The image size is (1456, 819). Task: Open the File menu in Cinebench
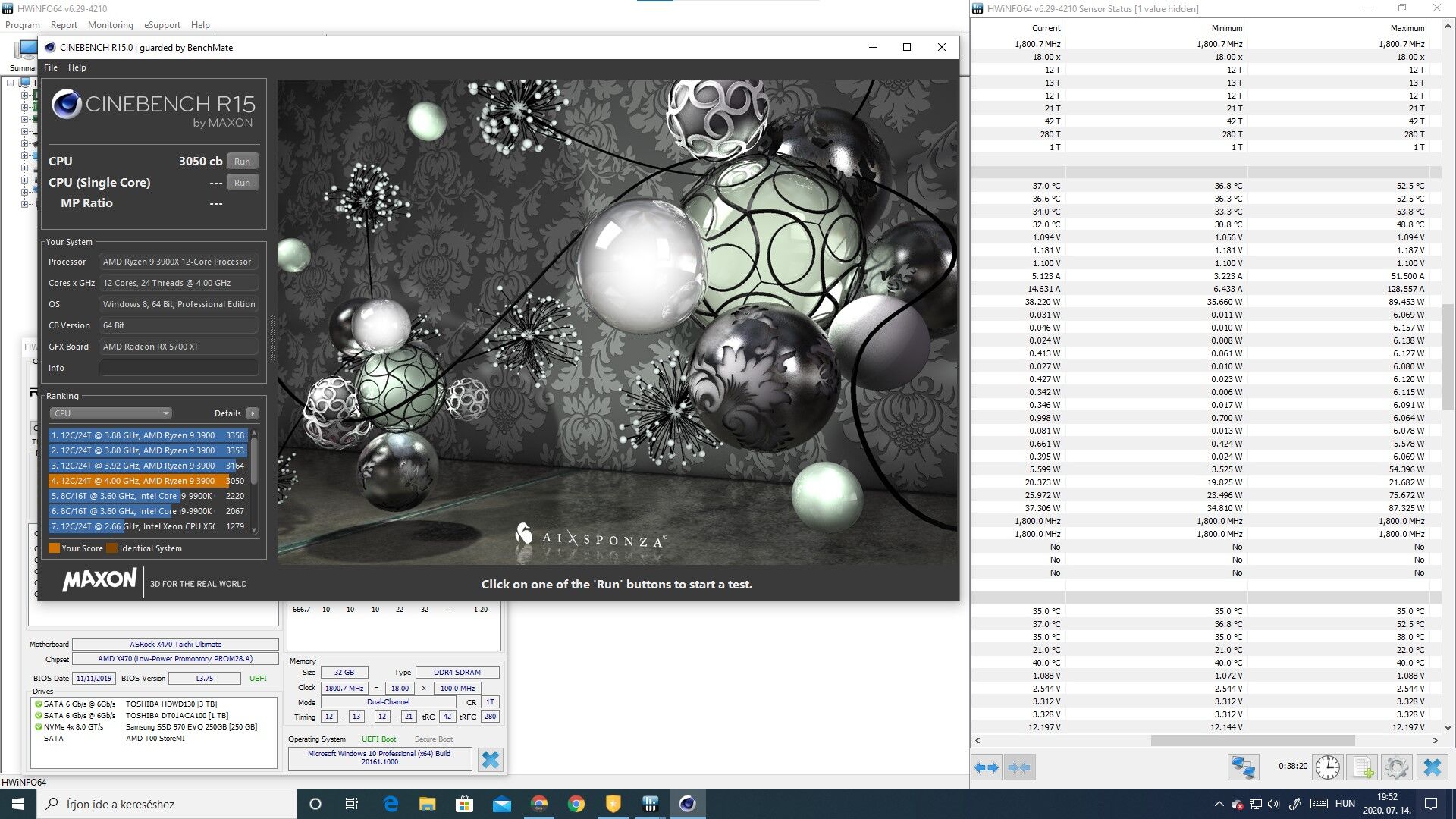click(x=51, y=67)
